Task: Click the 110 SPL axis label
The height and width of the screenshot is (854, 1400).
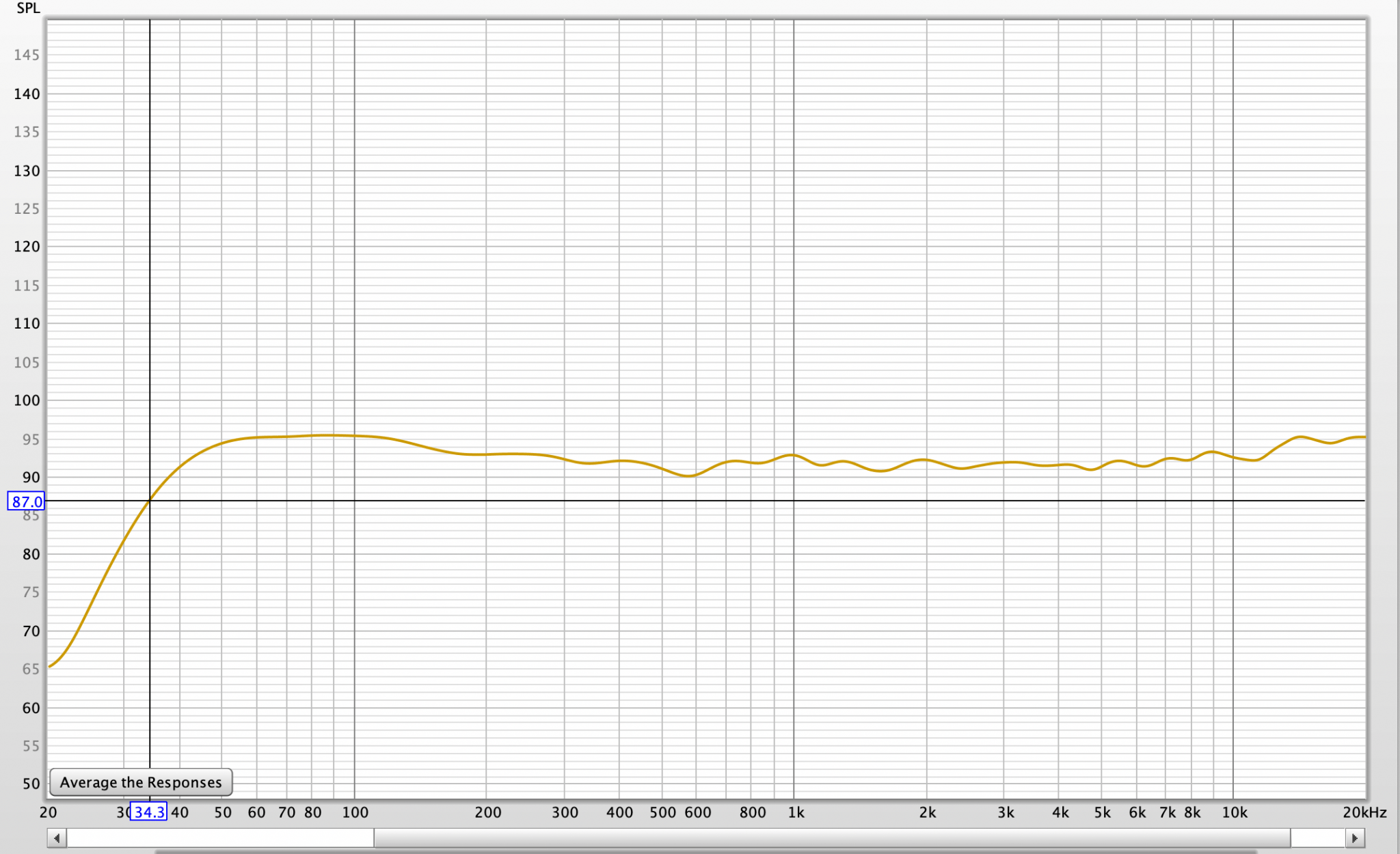Action: 27,323
